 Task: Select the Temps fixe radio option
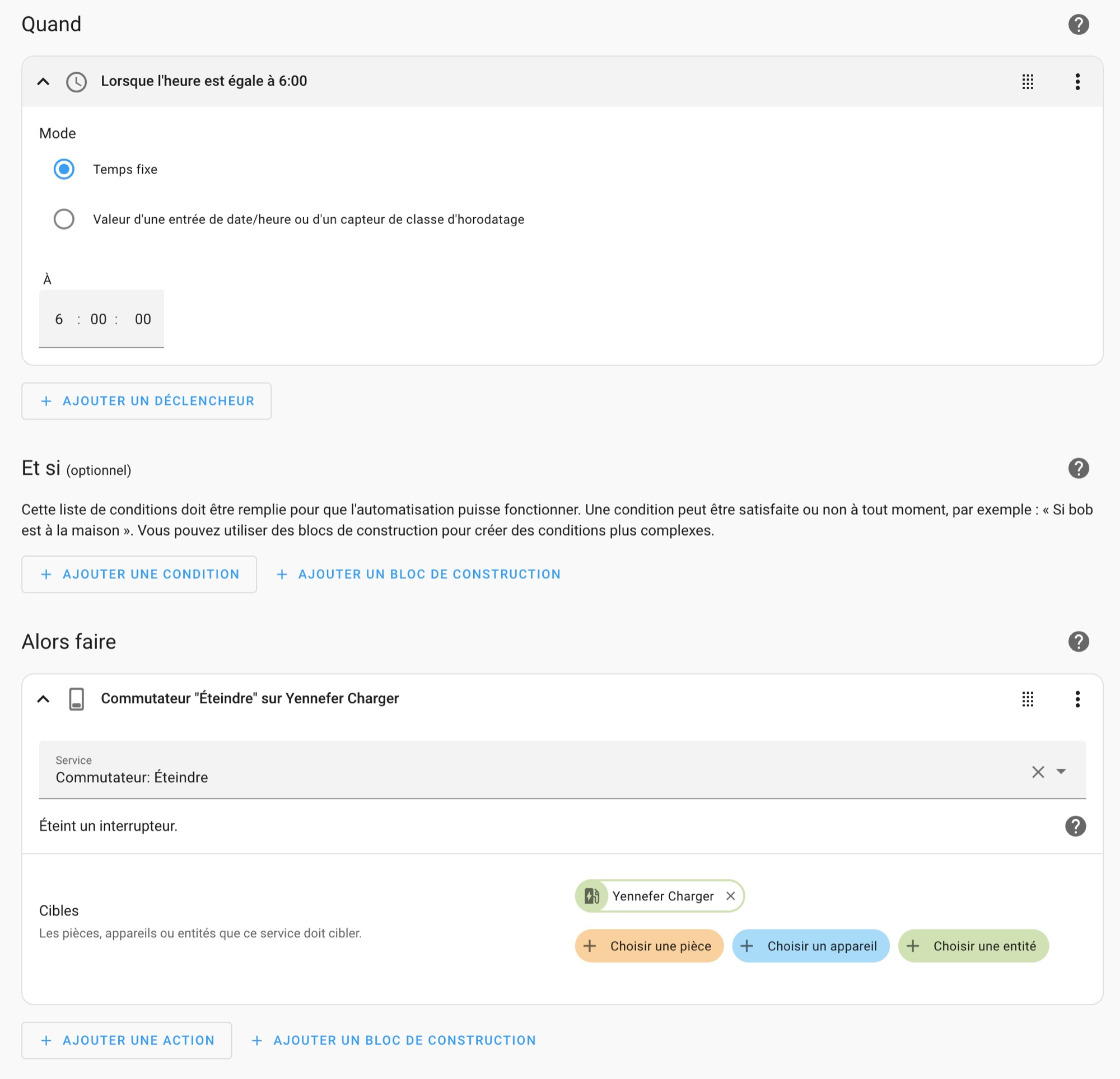tap(64, 169)
